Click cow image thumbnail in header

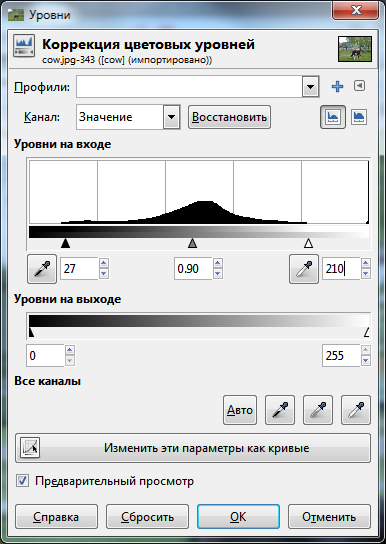point(355,49)
